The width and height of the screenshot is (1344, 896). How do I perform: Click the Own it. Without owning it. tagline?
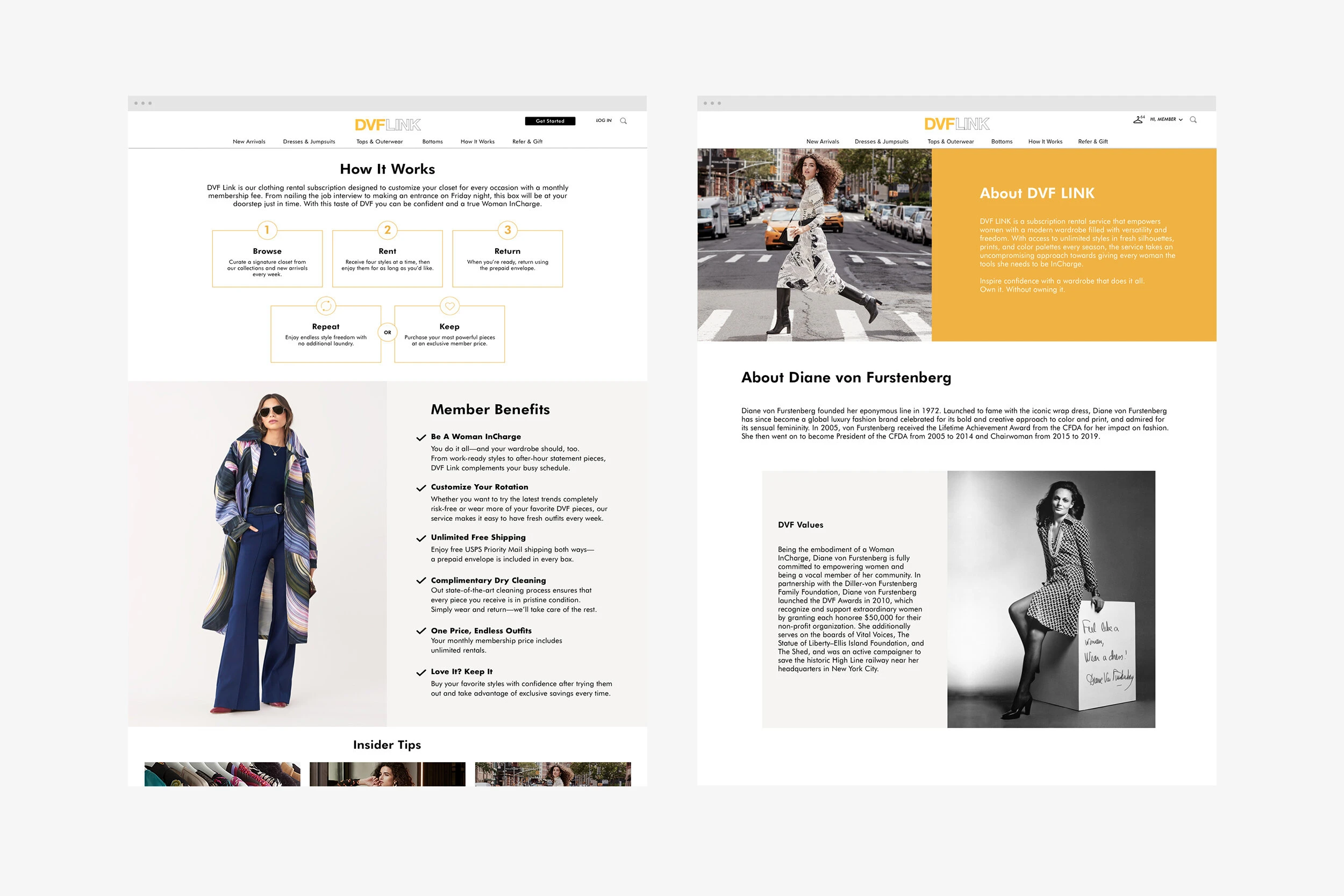[1023, 290]
